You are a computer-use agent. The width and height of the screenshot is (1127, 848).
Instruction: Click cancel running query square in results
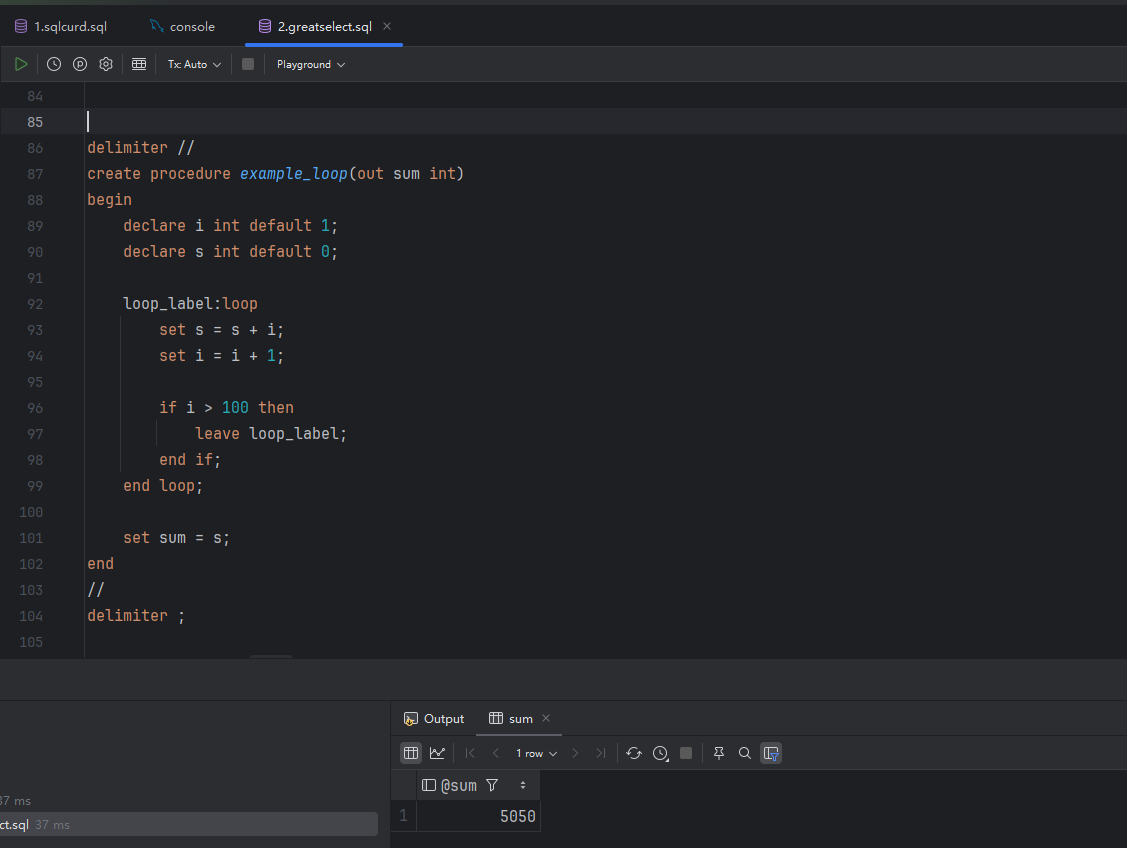686,753
